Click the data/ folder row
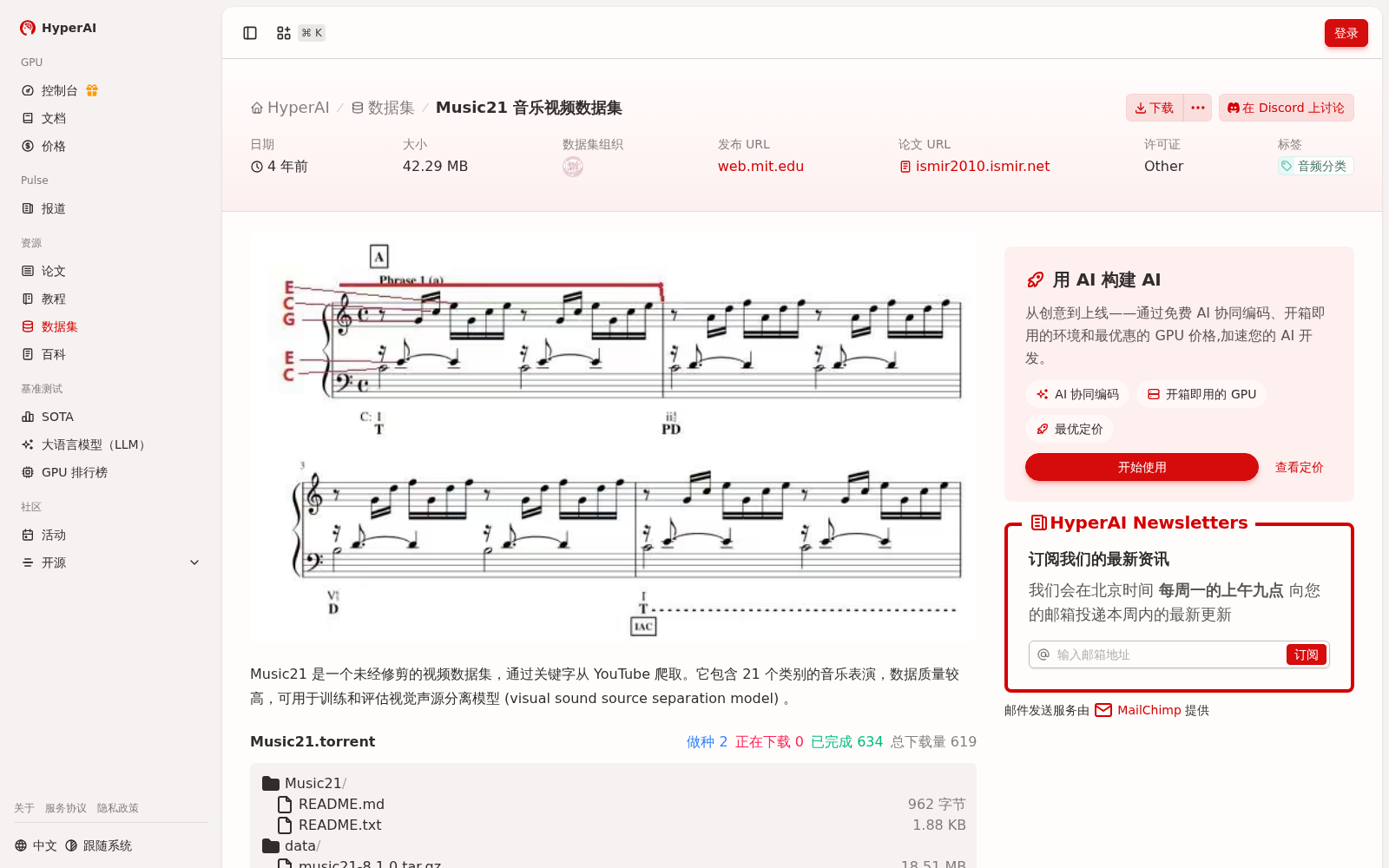 coord(613,845)
